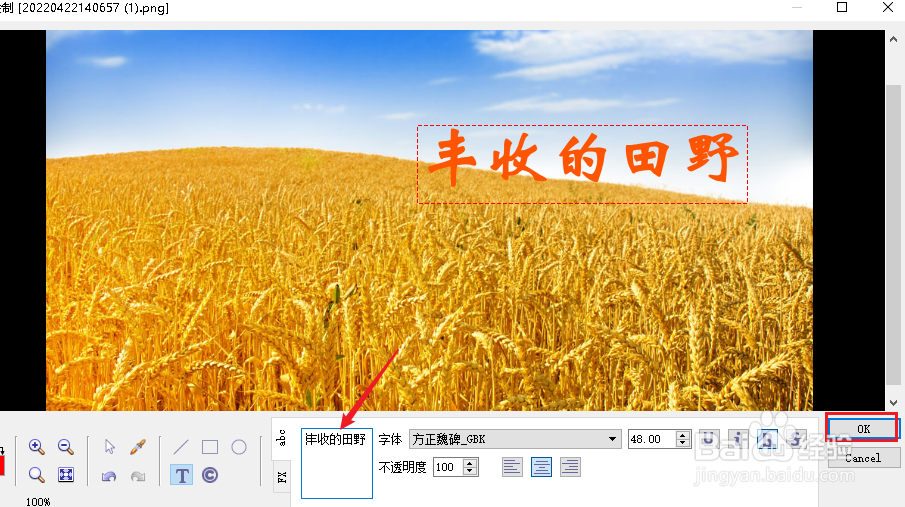The width and height of the screenshot is (905, 507).
Task: Click the Cancel button
Action: [x=863, y=458]
